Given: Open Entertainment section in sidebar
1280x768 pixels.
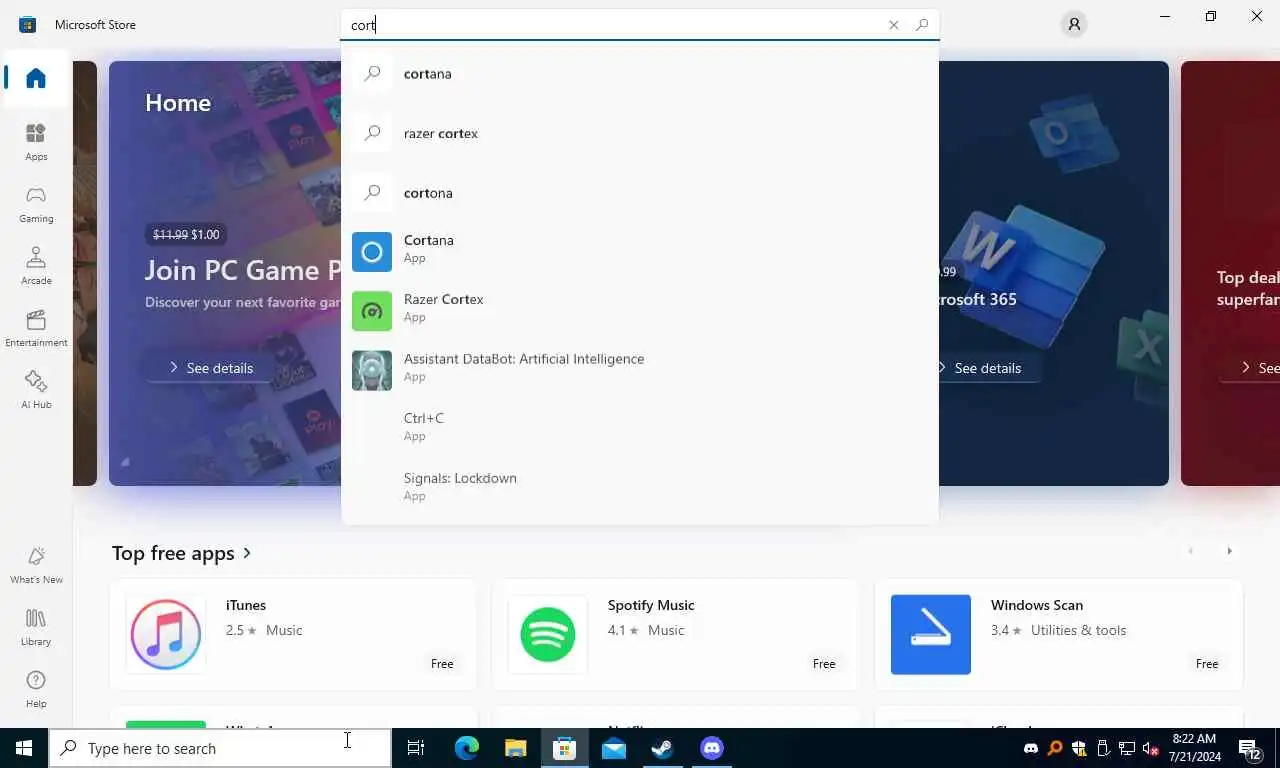Looking at the screenshot, I should pyautogui.click(x=36, y=328).
